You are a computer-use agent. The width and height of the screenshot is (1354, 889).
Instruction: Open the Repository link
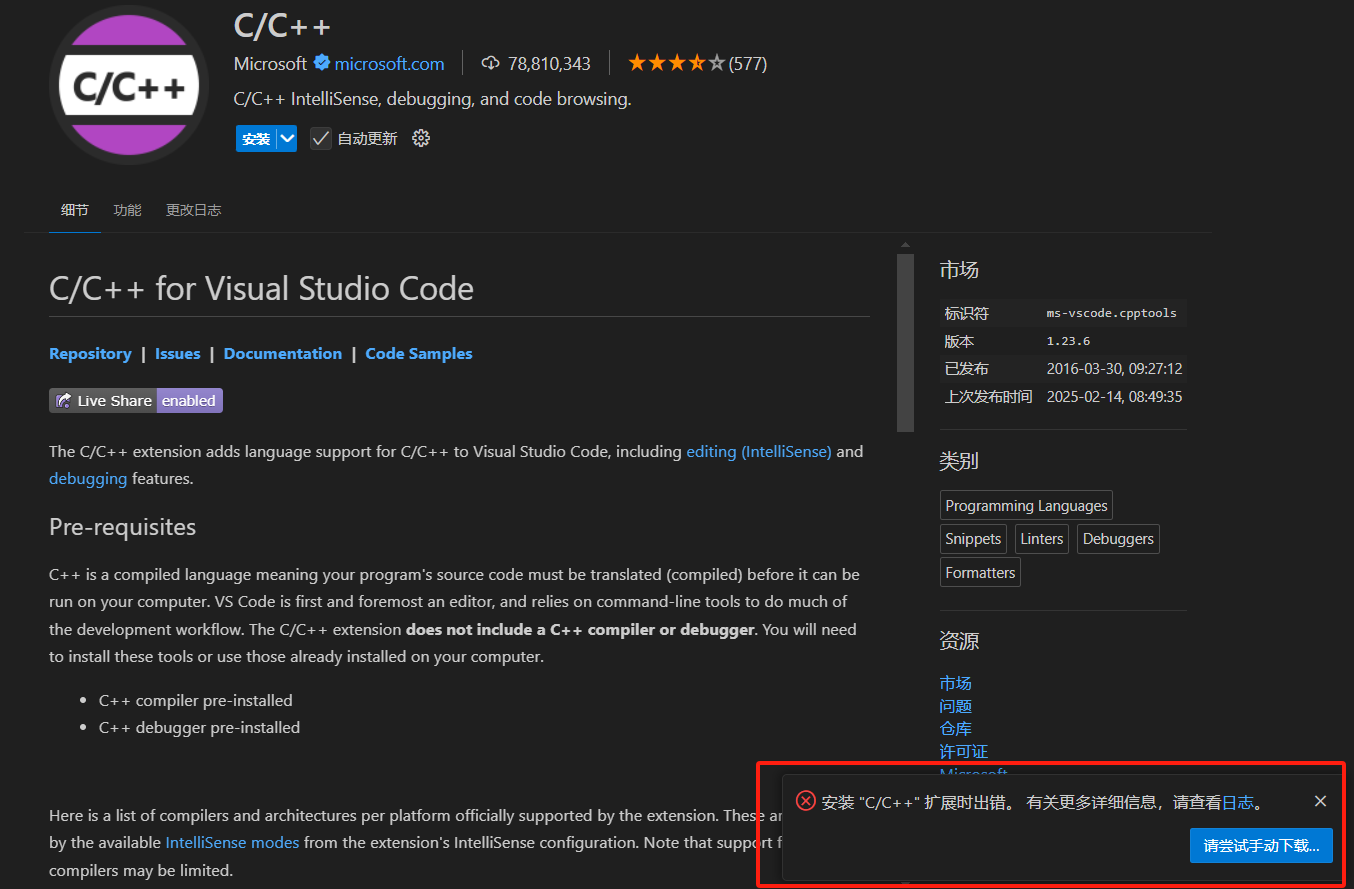pos(90,354)
